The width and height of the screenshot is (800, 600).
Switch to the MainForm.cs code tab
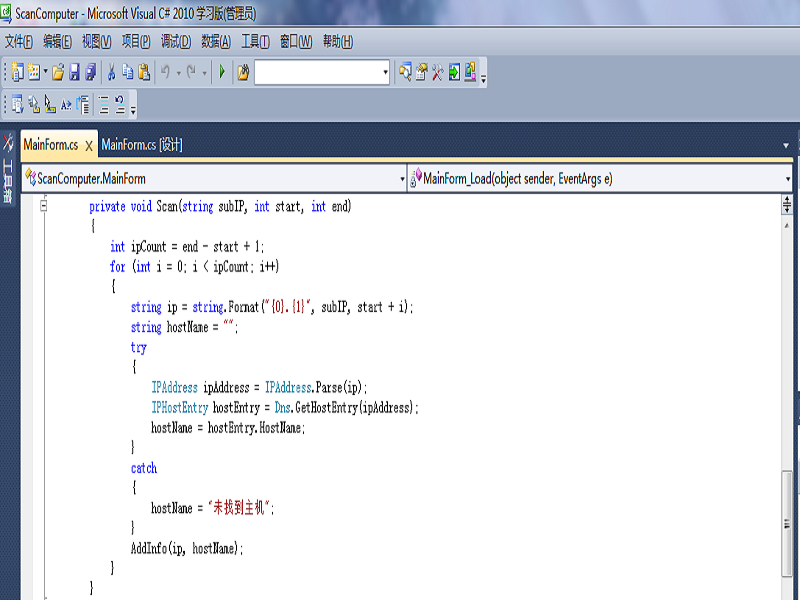pos(51,145)
